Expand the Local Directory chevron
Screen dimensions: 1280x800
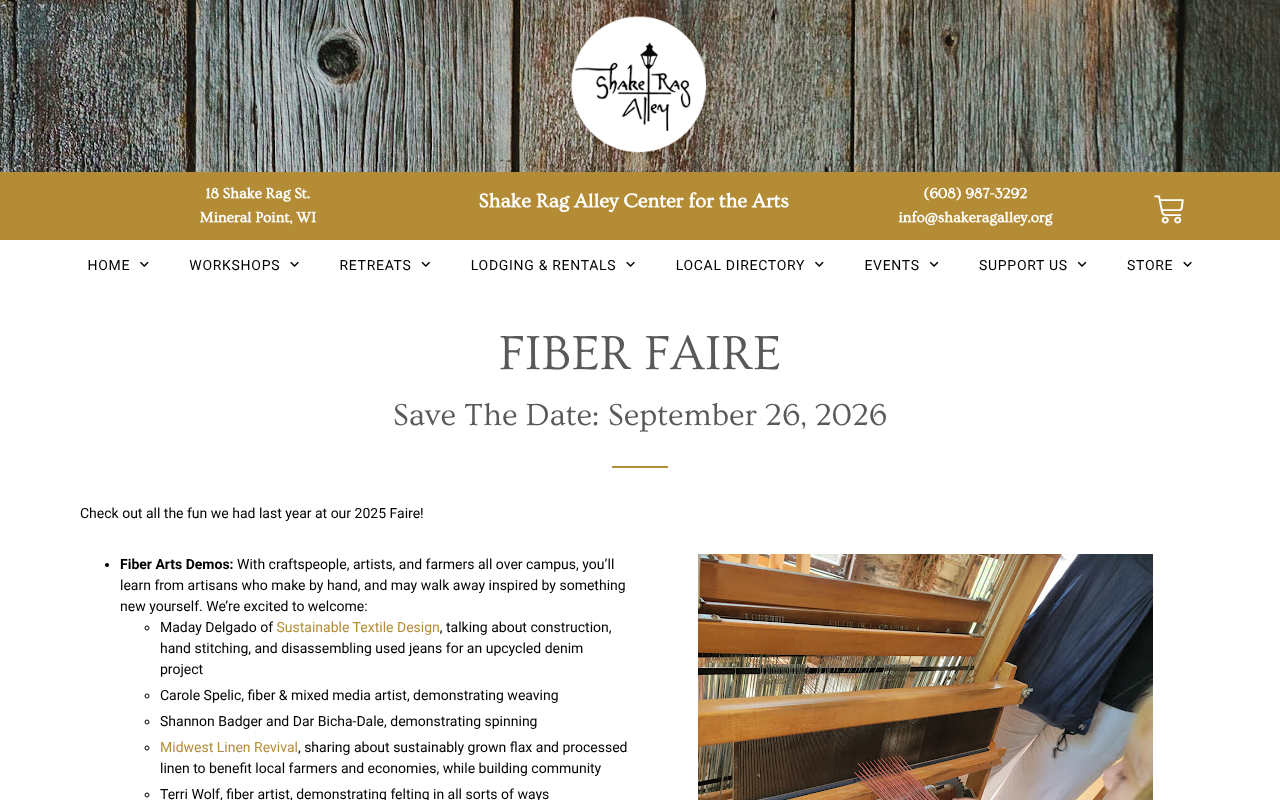pos(820,265)
